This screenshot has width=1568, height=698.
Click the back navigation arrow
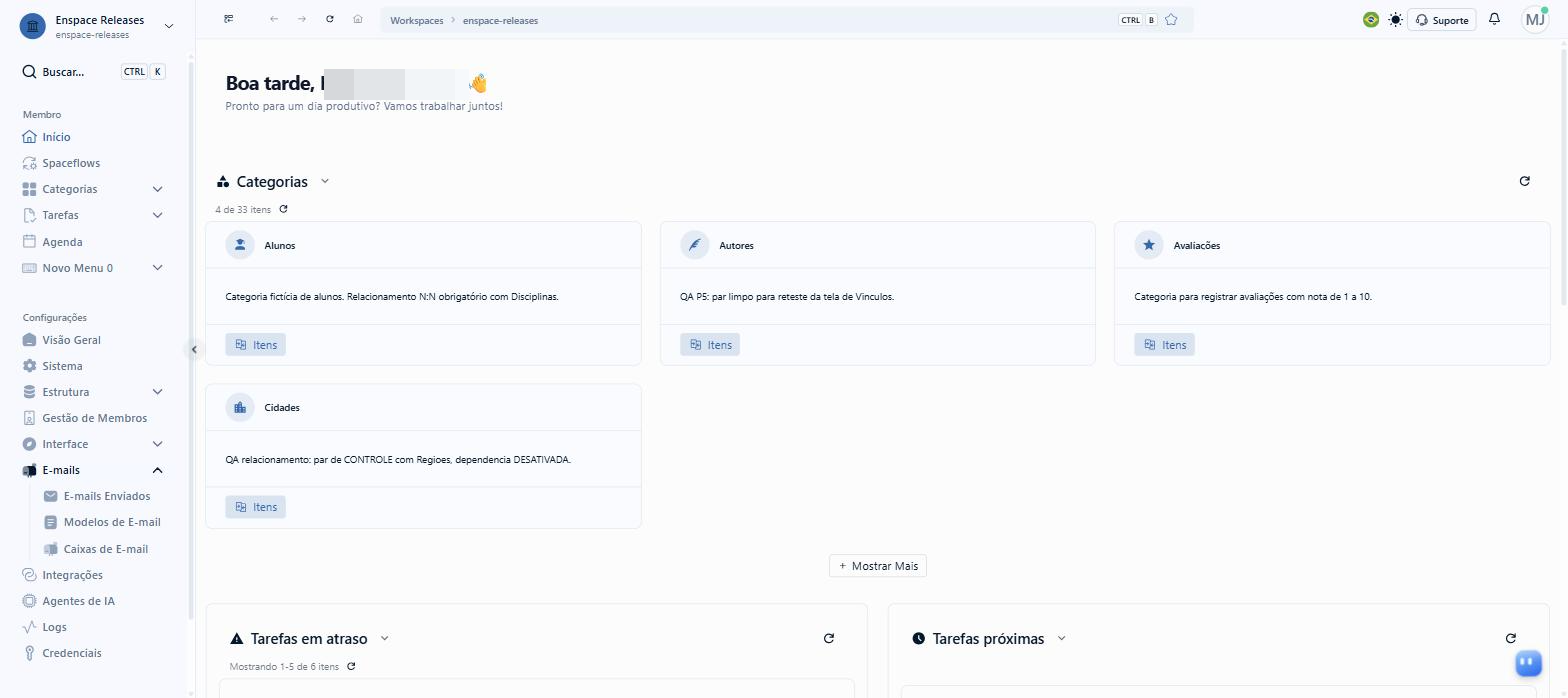coord(274,19)
